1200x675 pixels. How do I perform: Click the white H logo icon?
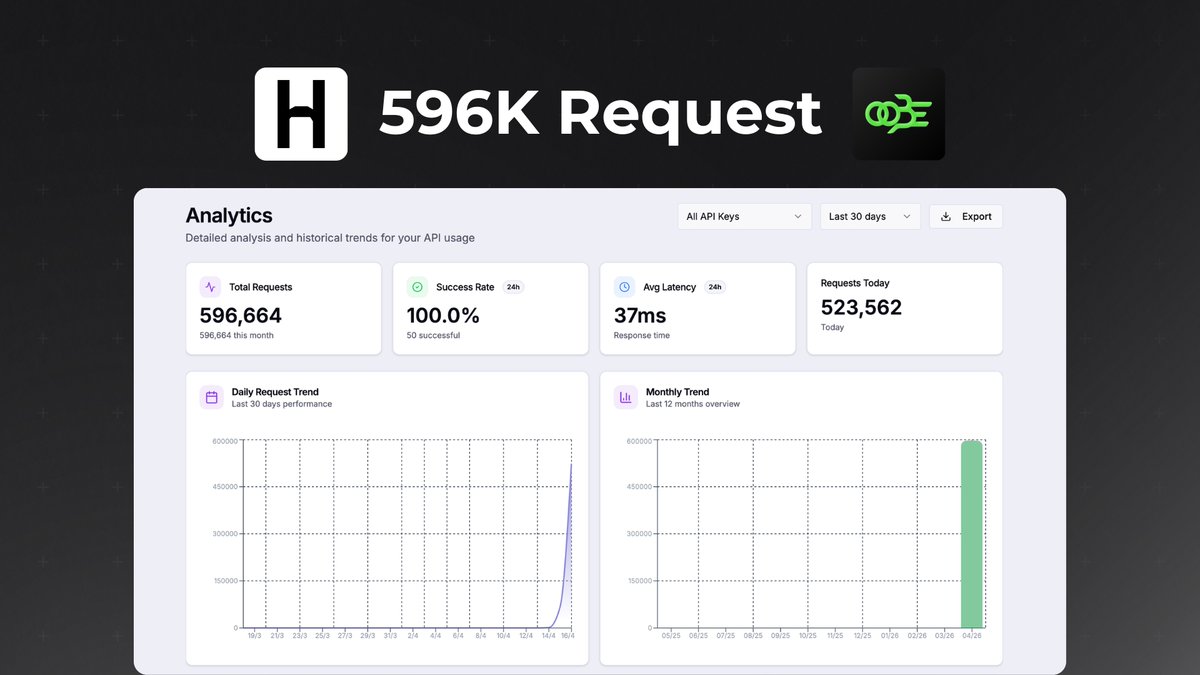point(301,114)
